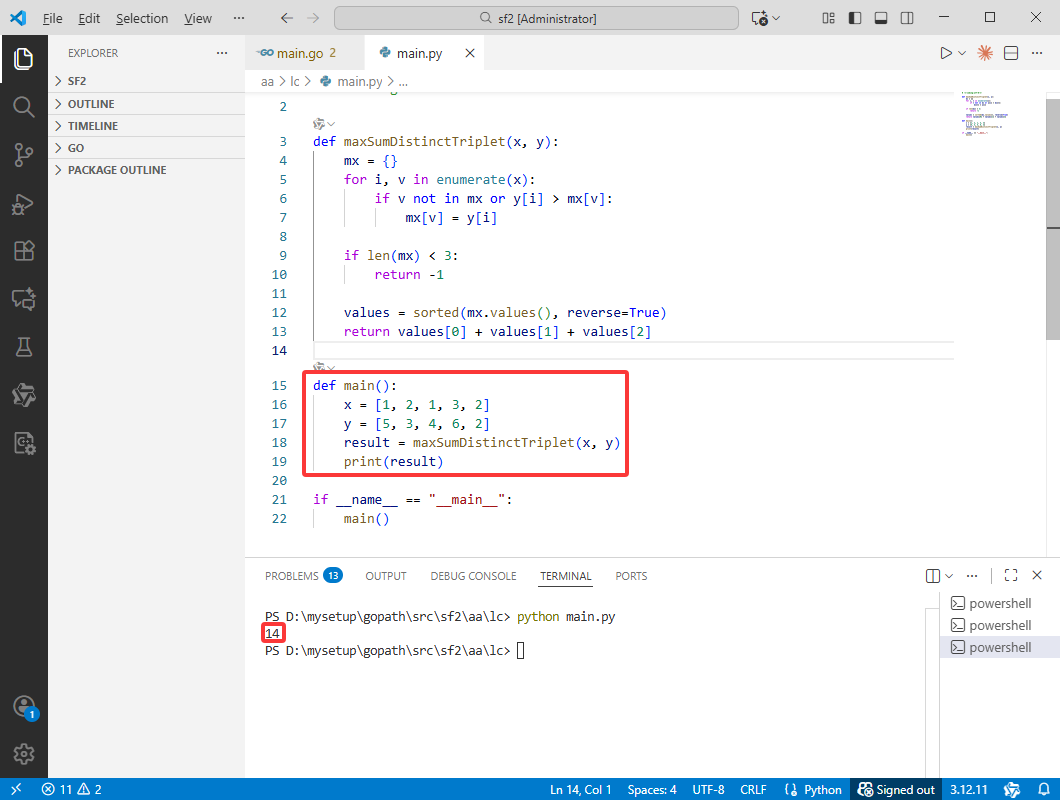1060x800 pixels.
Task: Open the Search view in activity bar
Action: (x=24, y=107)
